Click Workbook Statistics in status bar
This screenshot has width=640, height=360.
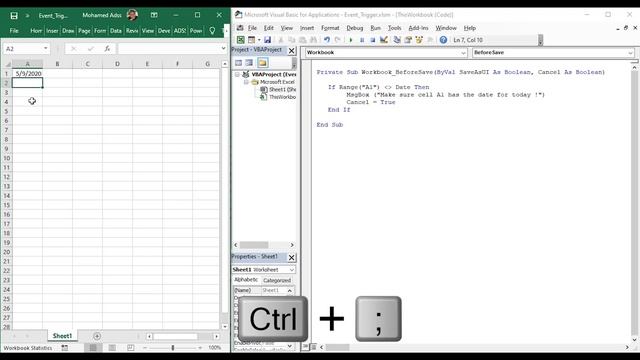(x=28, y=348)
